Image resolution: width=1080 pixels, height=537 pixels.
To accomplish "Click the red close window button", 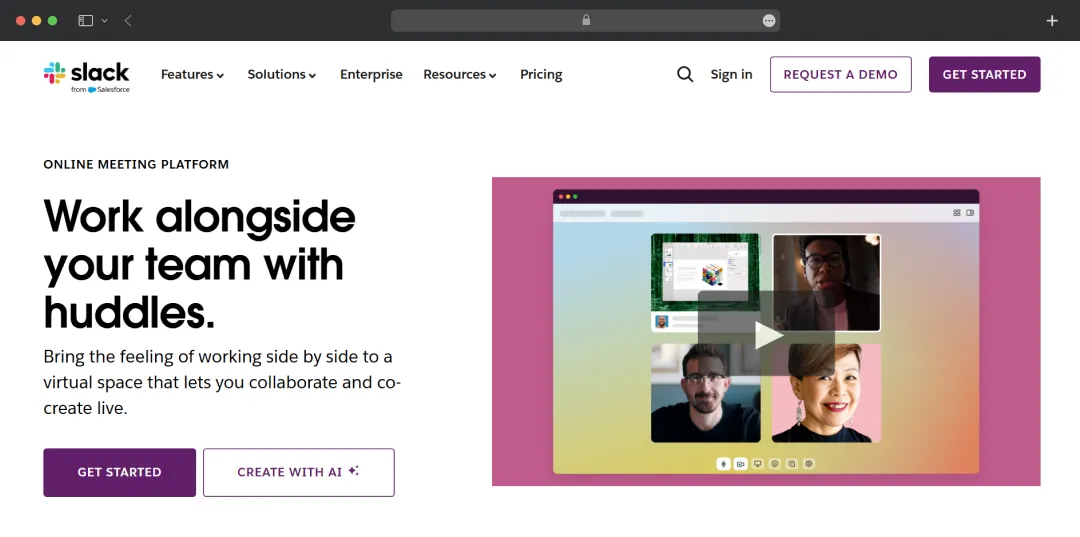I will pyautogui.click(x=21, y=21).
